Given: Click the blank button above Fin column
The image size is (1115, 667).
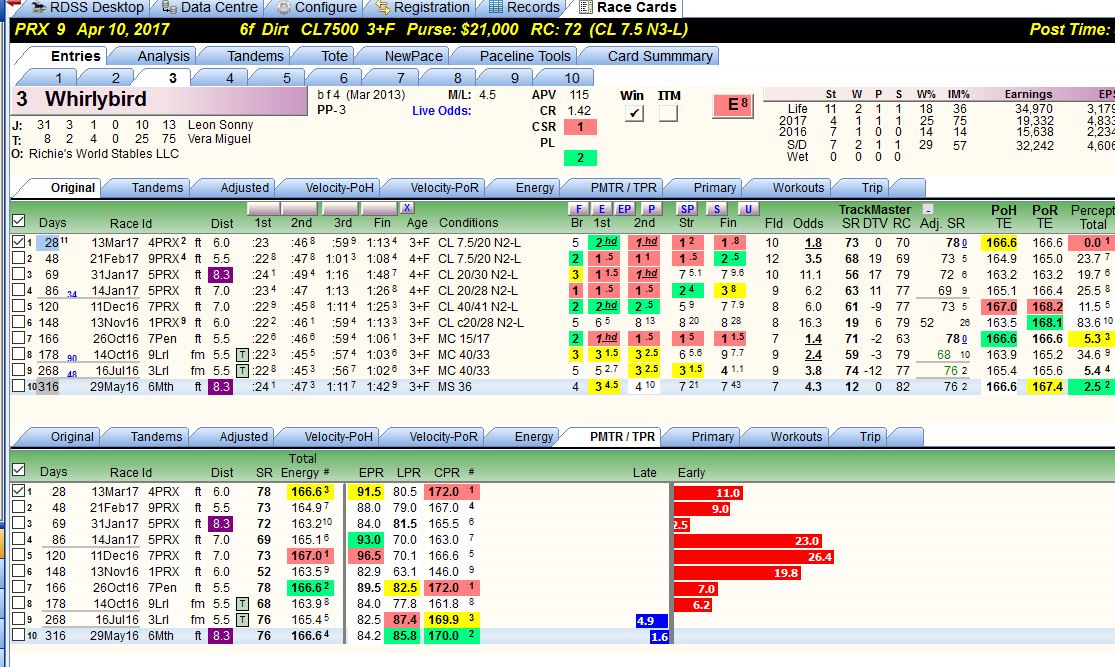Looking at the screenshot, I should click(x=379, y=208).
